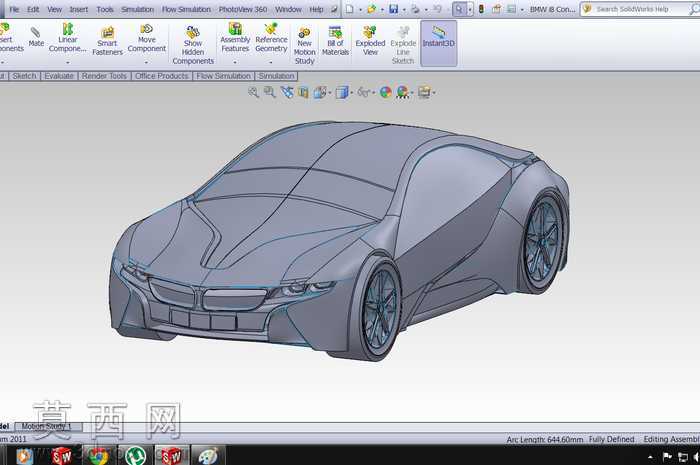Click the Previous View icon
The width and height of the screenshot is (700, 465).
(x=287, y=92)
